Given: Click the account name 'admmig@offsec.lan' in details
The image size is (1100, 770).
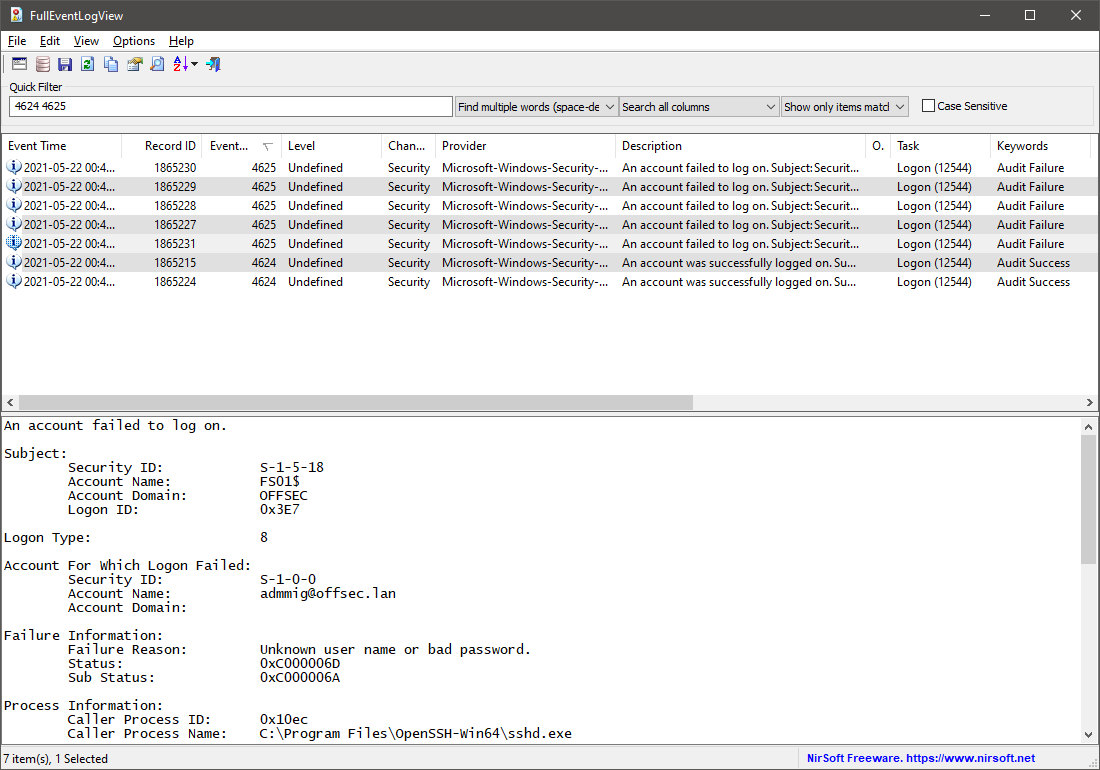Looking at the screenshot, I should pos(328,593).
